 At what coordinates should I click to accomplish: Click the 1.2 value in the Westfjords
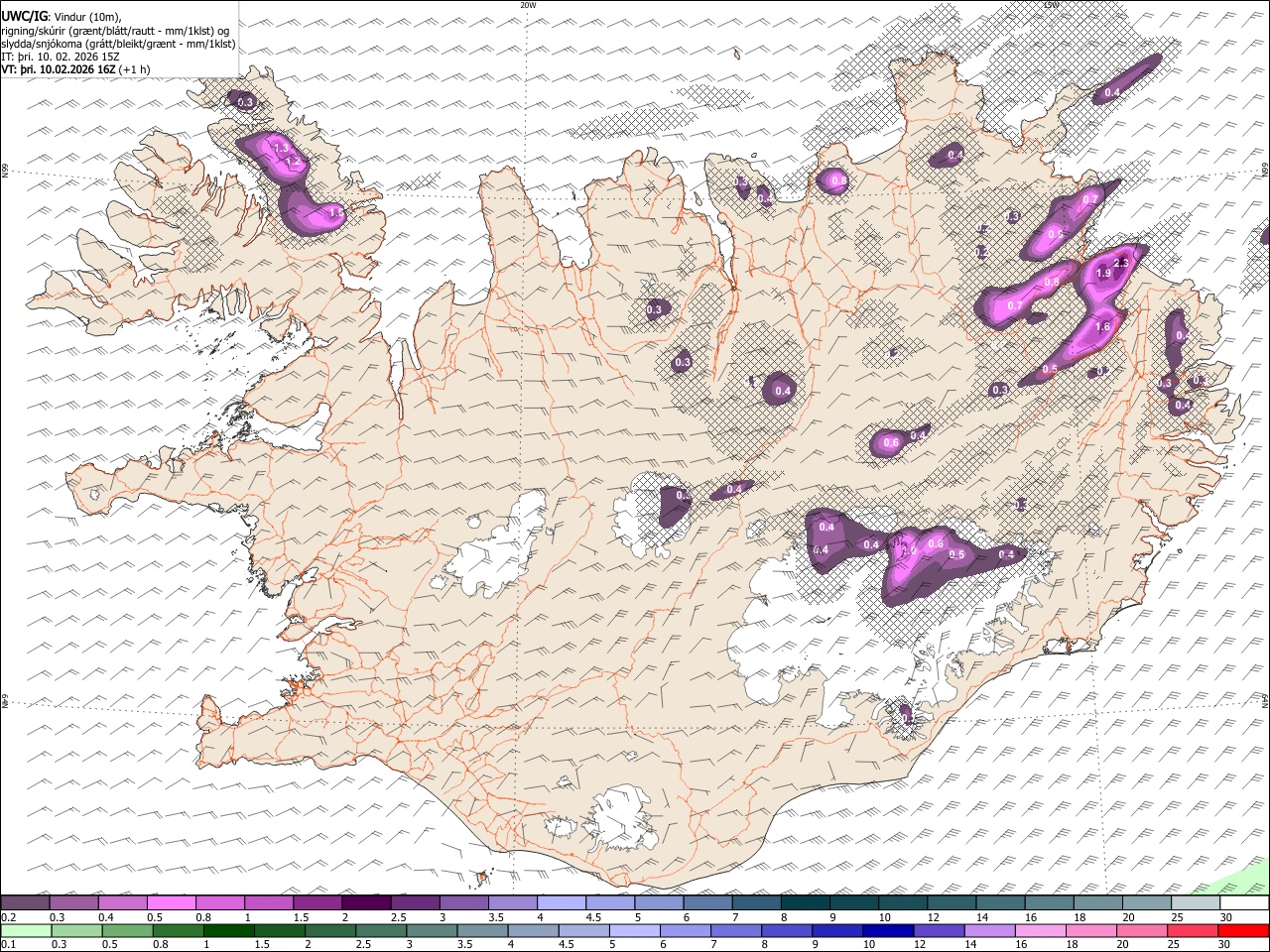293,161
